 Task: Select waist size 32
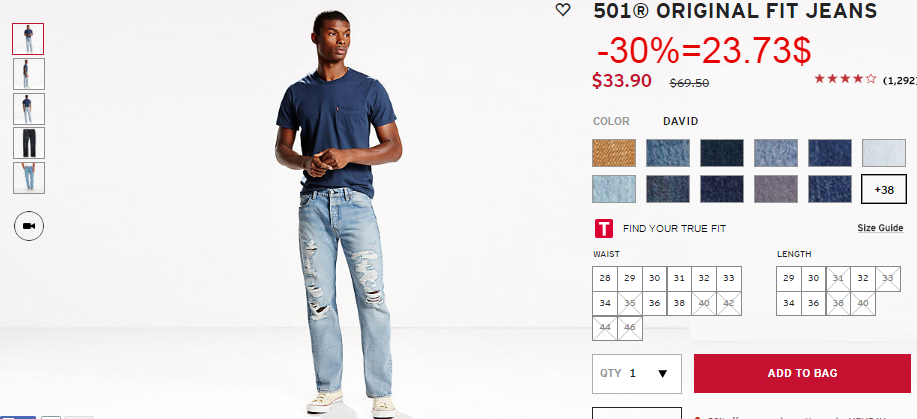tap(704, 279)
